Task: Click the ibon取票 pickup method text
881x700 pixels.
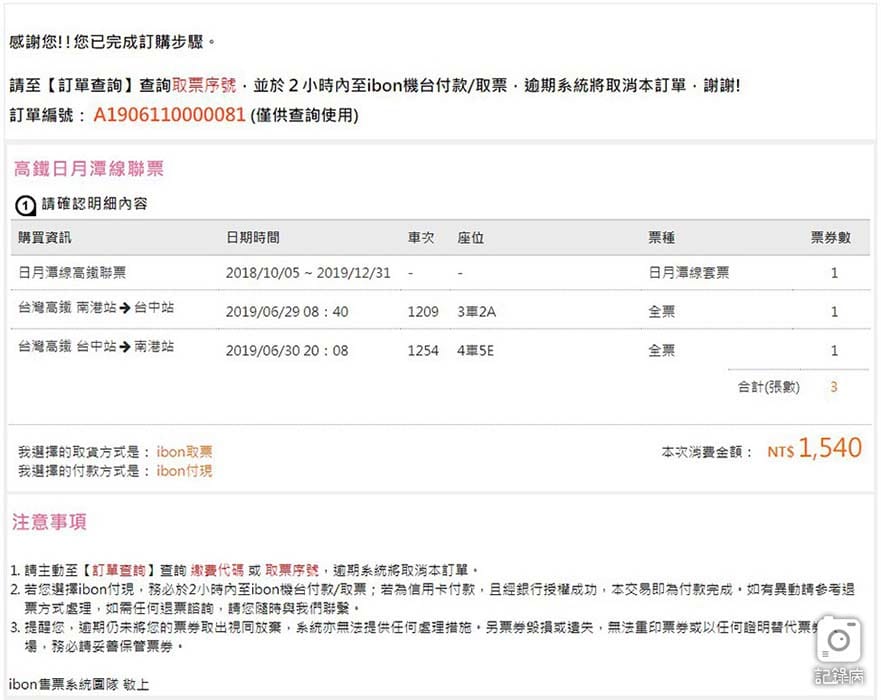Action: [x=185, y=452]
